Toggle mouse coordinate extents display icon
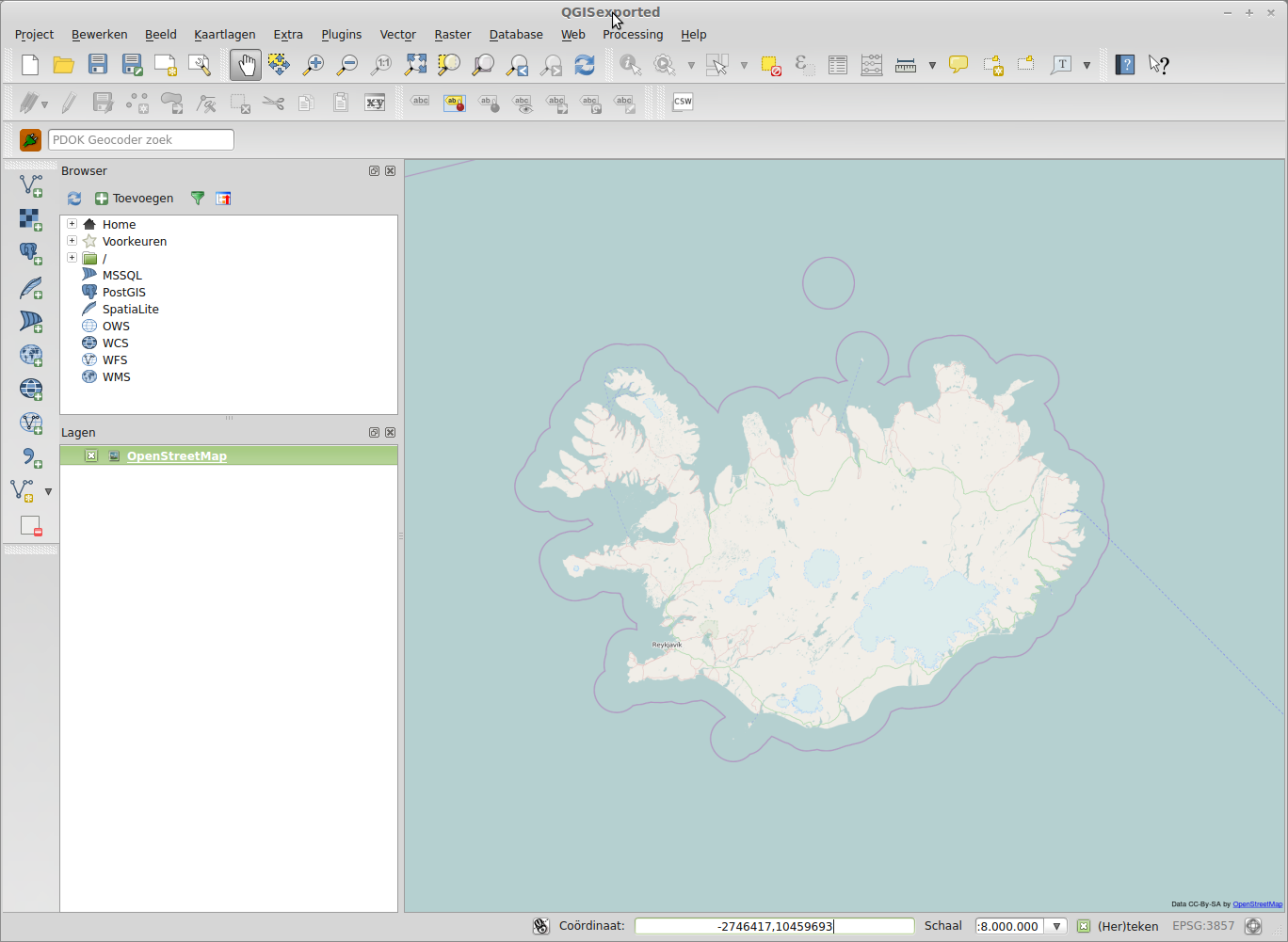This screenshot has height=942, width=1288. coord(540,926)
